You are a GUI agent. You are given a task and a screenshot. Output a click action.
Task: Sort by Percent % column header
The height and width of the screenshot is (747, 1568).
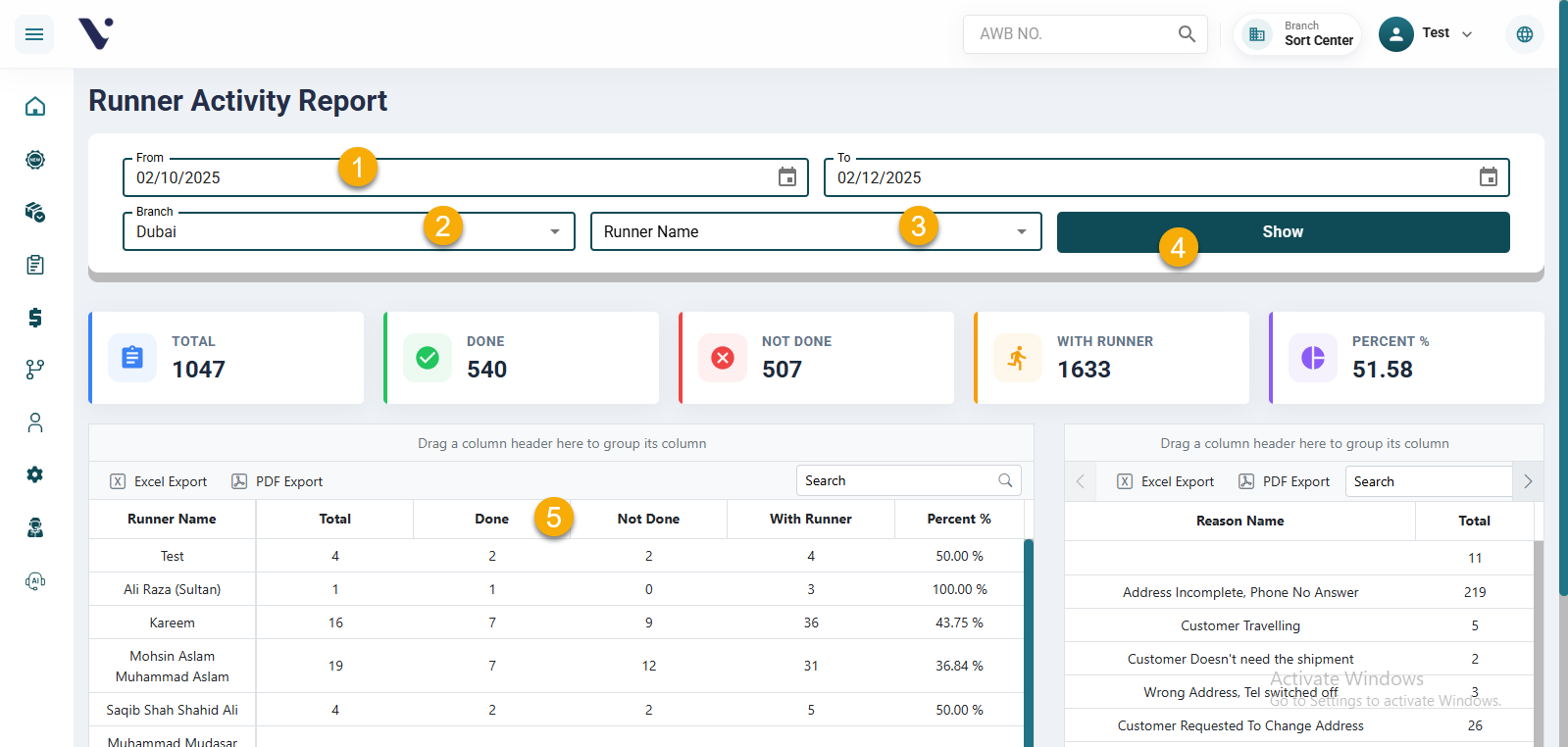click(x=958, y=519)
